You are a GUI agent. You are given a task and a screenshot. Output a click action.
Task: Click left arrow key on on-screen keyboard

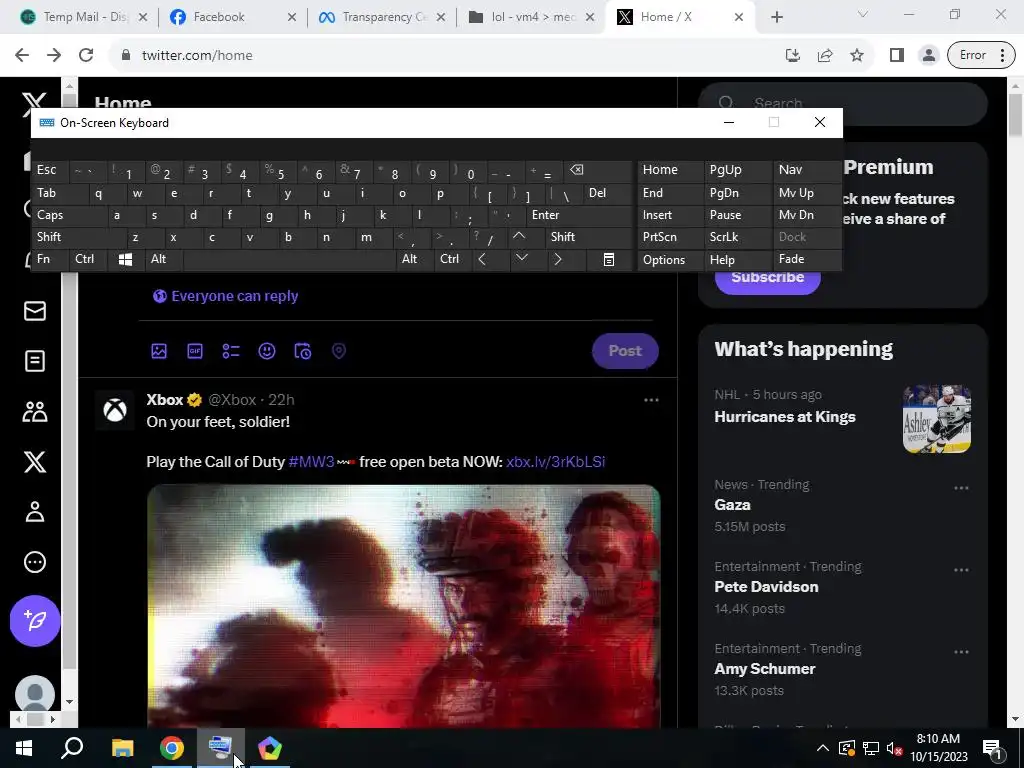[482, 259]
